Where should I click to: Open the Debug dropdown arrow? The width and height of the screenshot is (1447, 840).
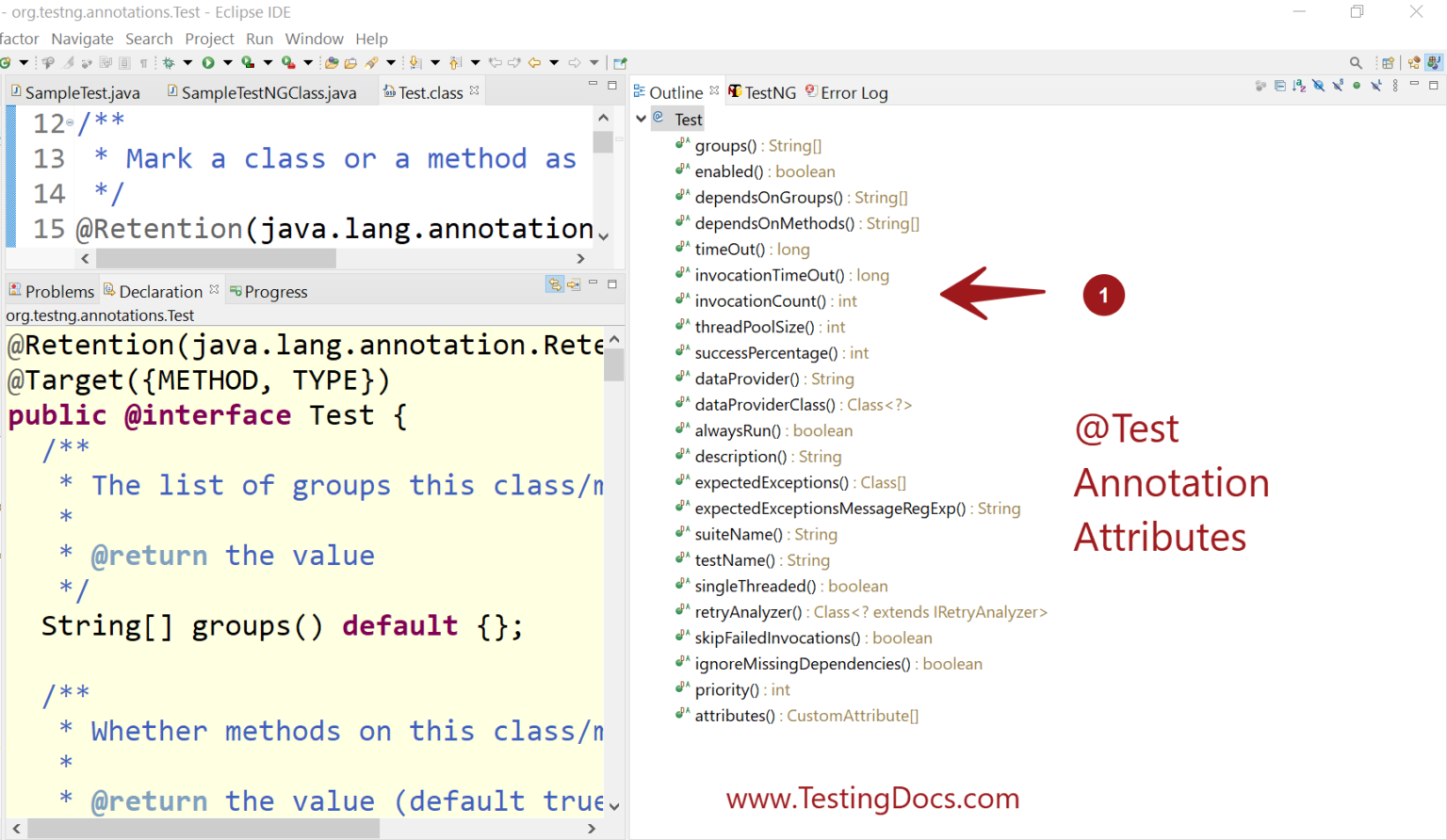pos(188,61)
